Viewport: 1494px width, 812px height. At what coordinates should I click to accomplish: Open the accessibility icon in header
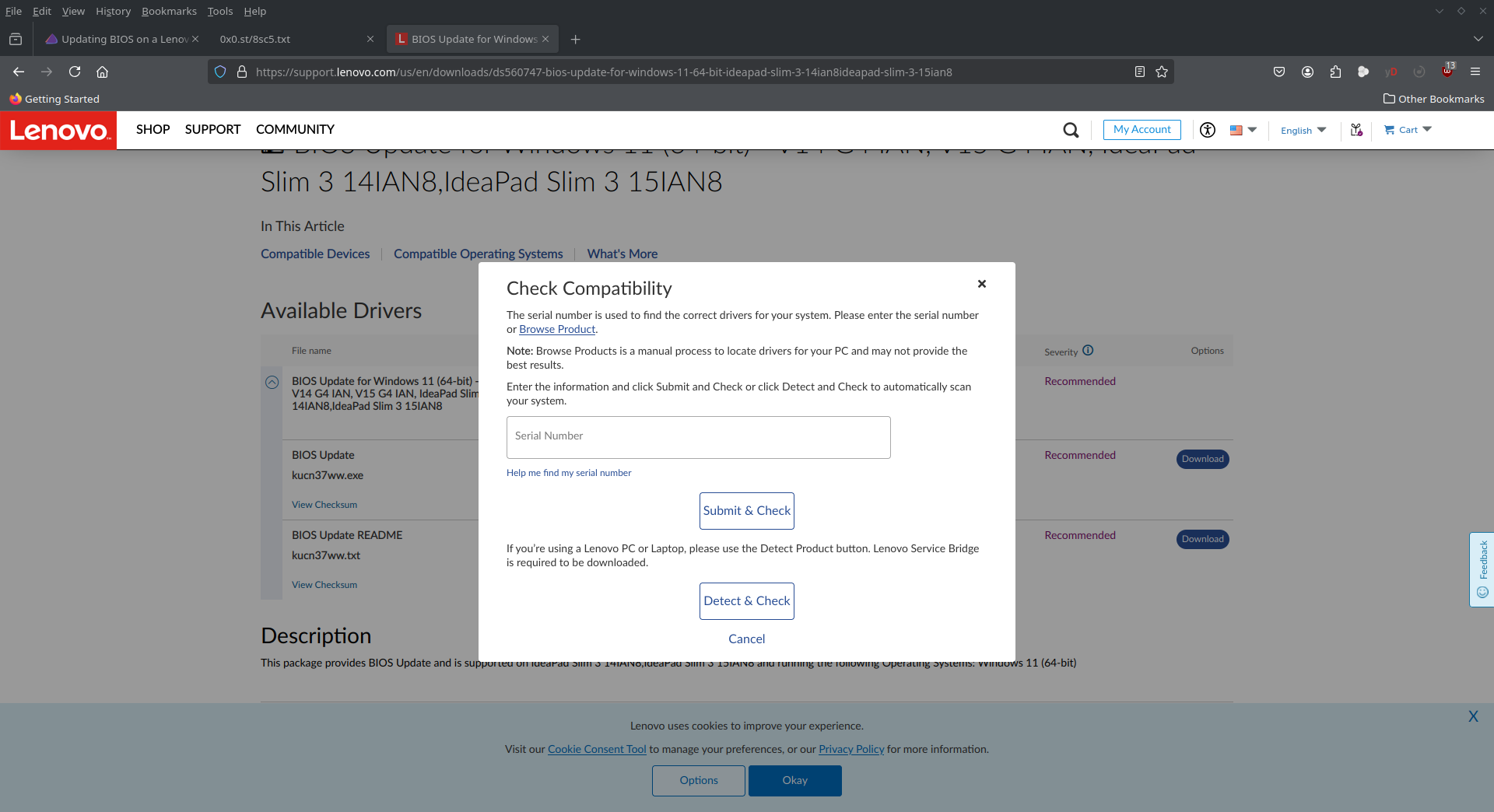coord(1207,130)
